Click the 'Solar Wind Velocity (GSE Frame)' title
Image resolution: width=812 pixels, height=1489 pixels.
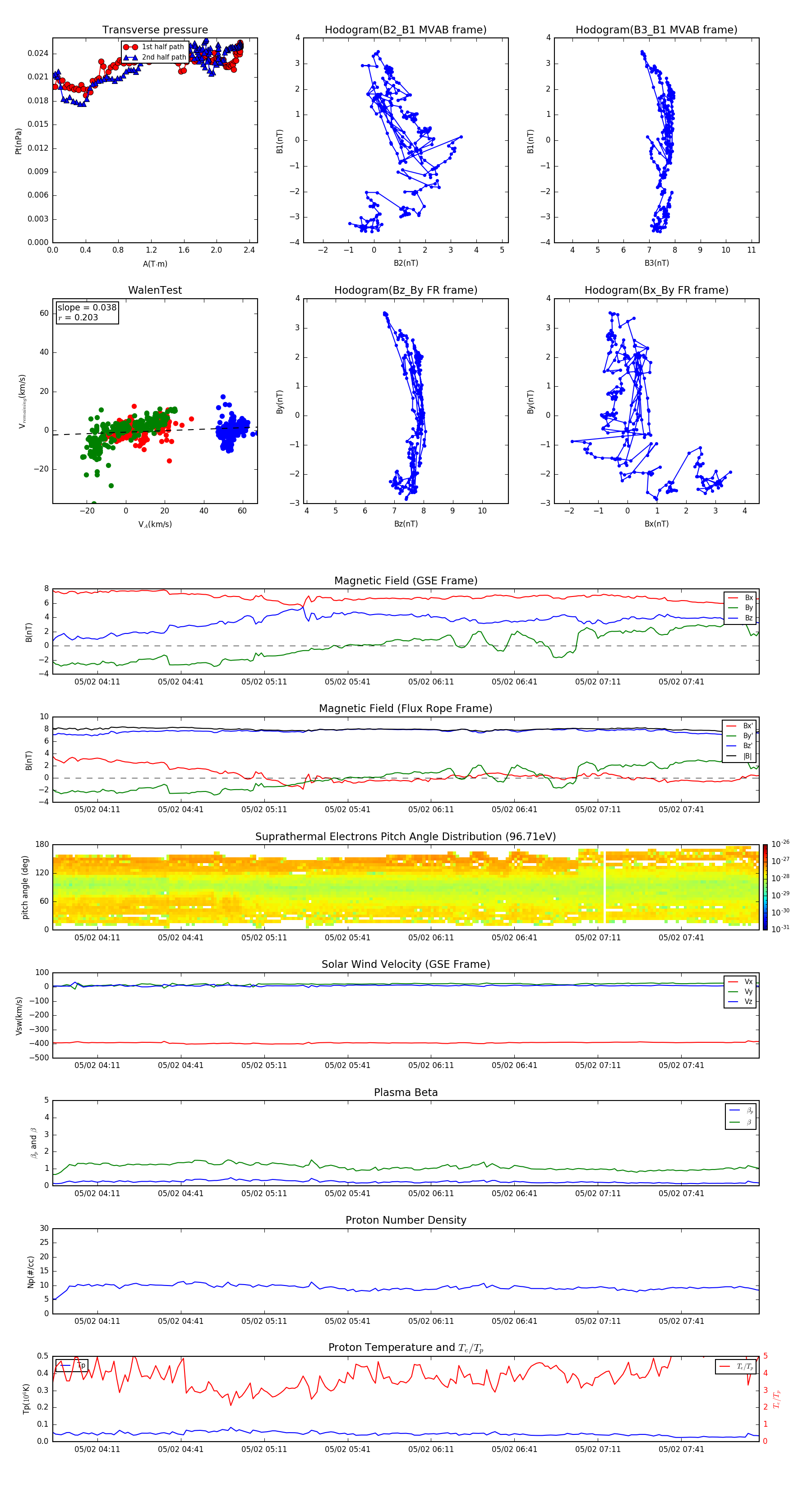click(406, 964)
